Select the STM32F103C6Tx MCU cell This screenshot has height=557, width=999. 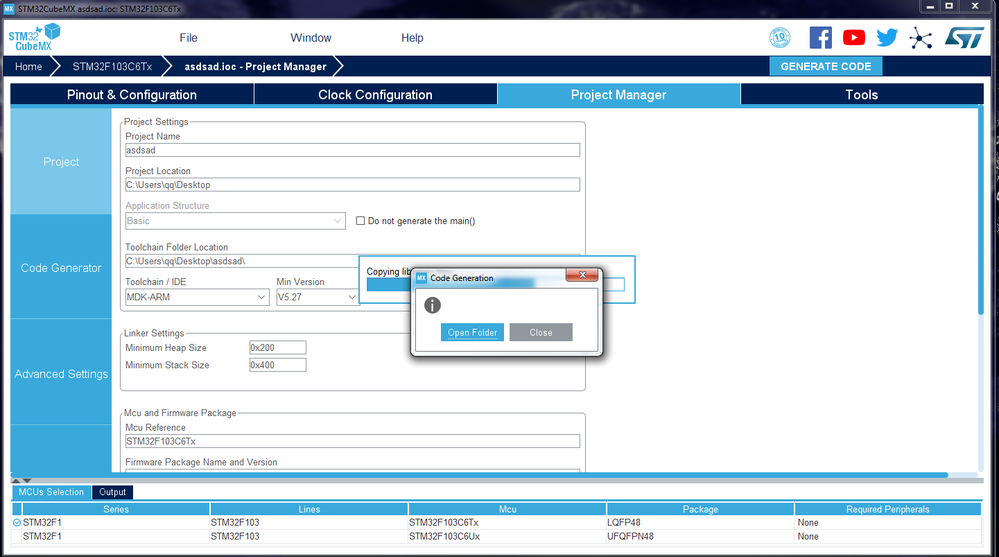(507, 523)
